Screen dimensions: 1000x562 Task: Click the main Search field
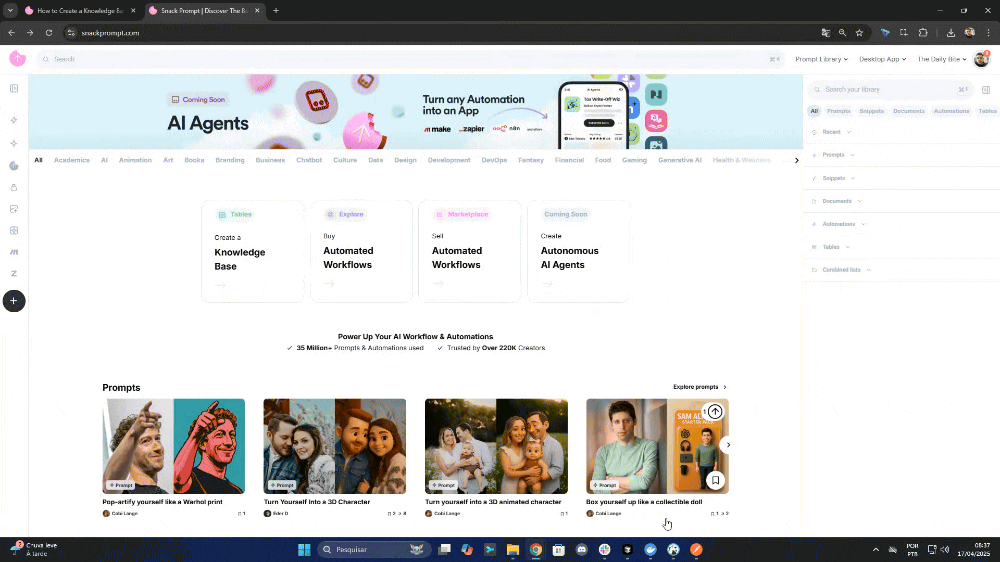click(408, 59)
